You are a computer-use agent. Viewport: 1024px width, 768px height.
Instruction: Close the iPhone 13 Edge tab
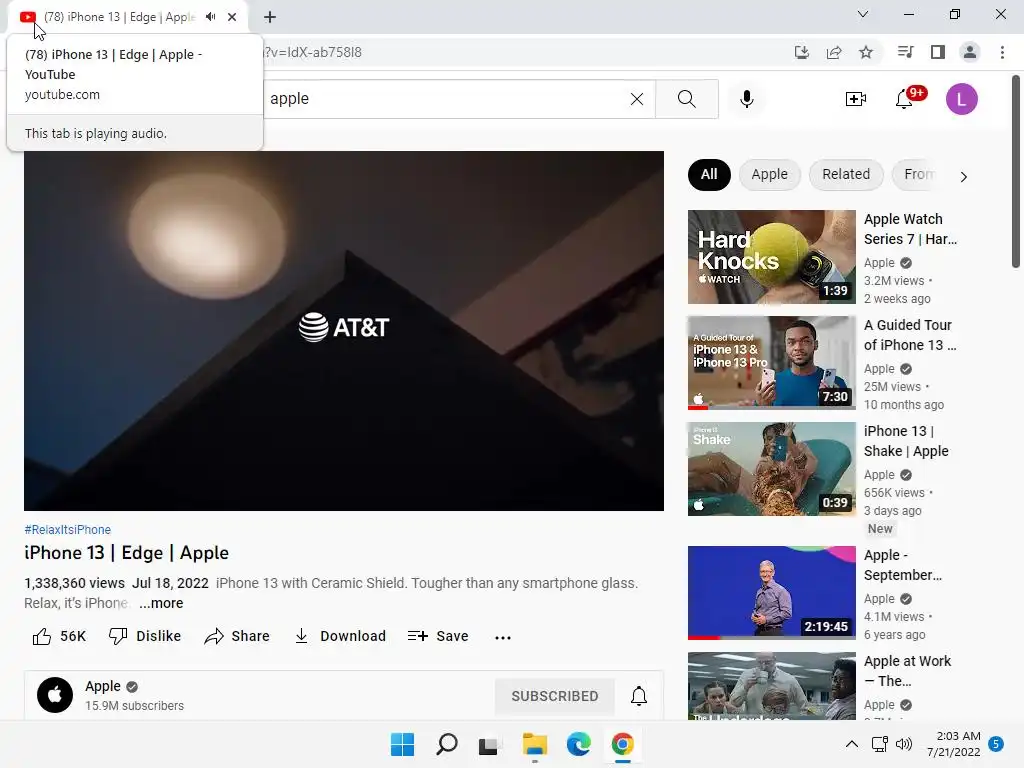point(232,17)
